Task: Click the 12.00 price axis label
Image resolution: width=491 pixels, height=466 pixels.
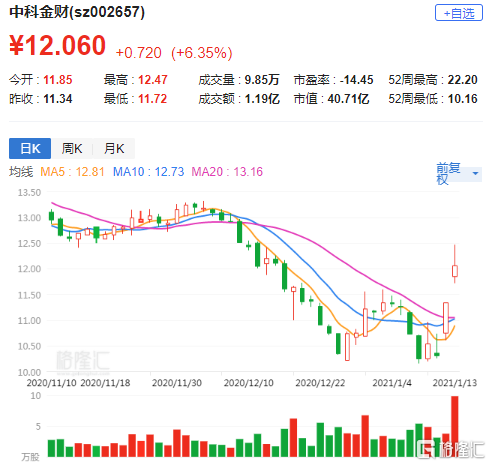Action: tap(29, 269)
